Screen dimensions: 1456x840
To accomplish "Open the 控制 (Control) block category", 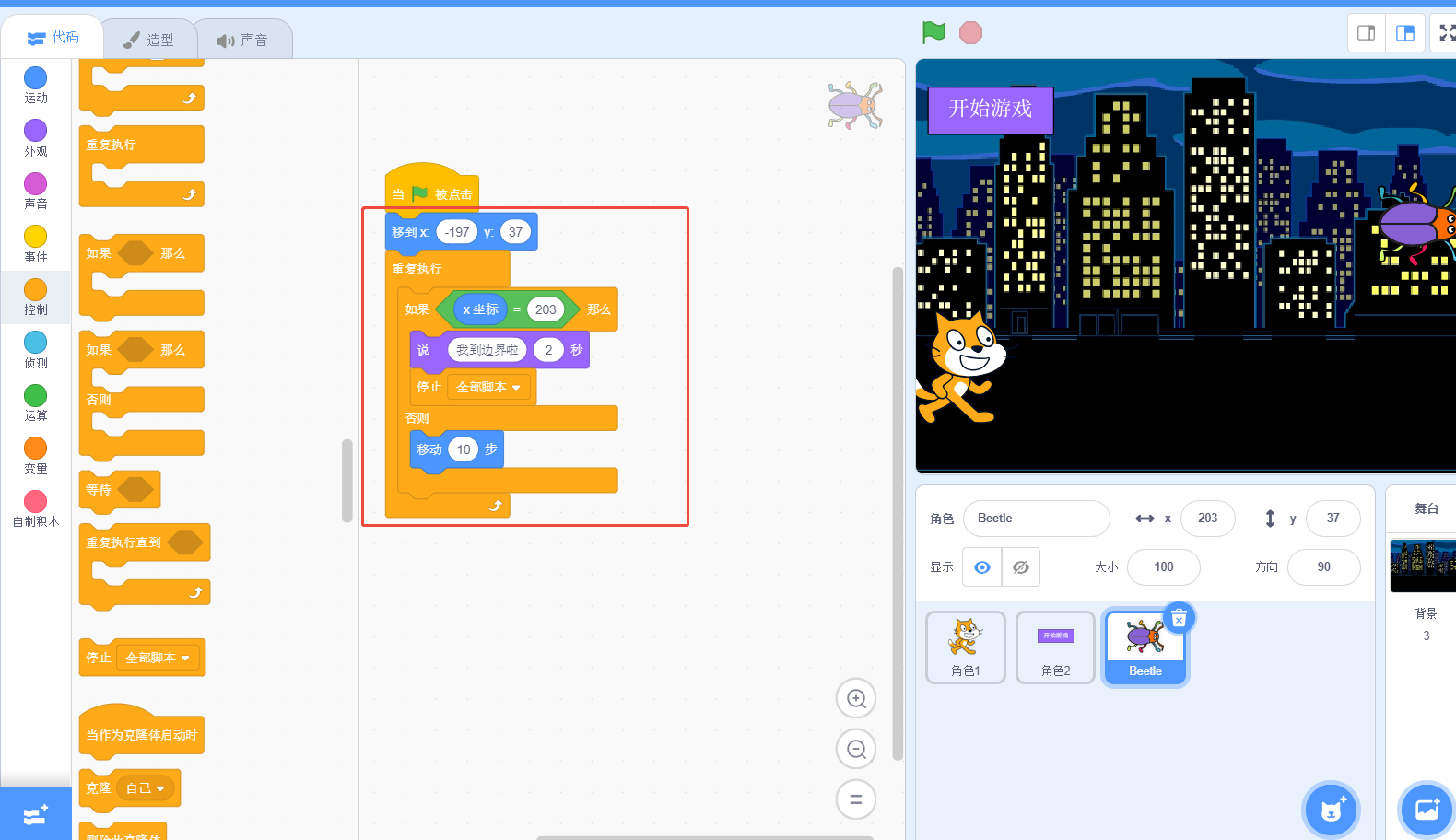I will point(35,297).
